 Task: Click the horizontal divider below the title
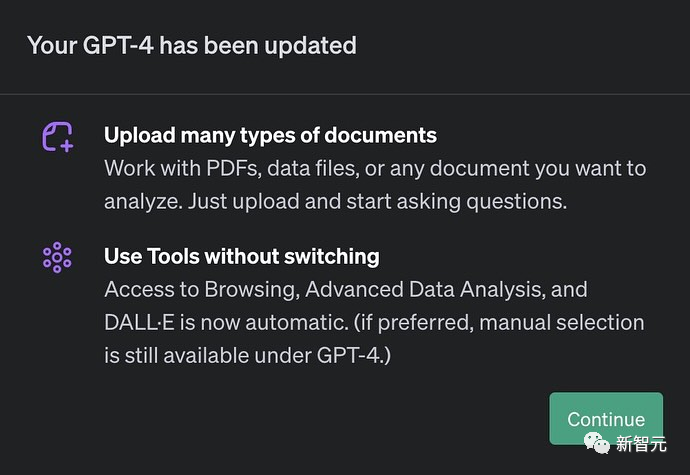click(345, 94)
